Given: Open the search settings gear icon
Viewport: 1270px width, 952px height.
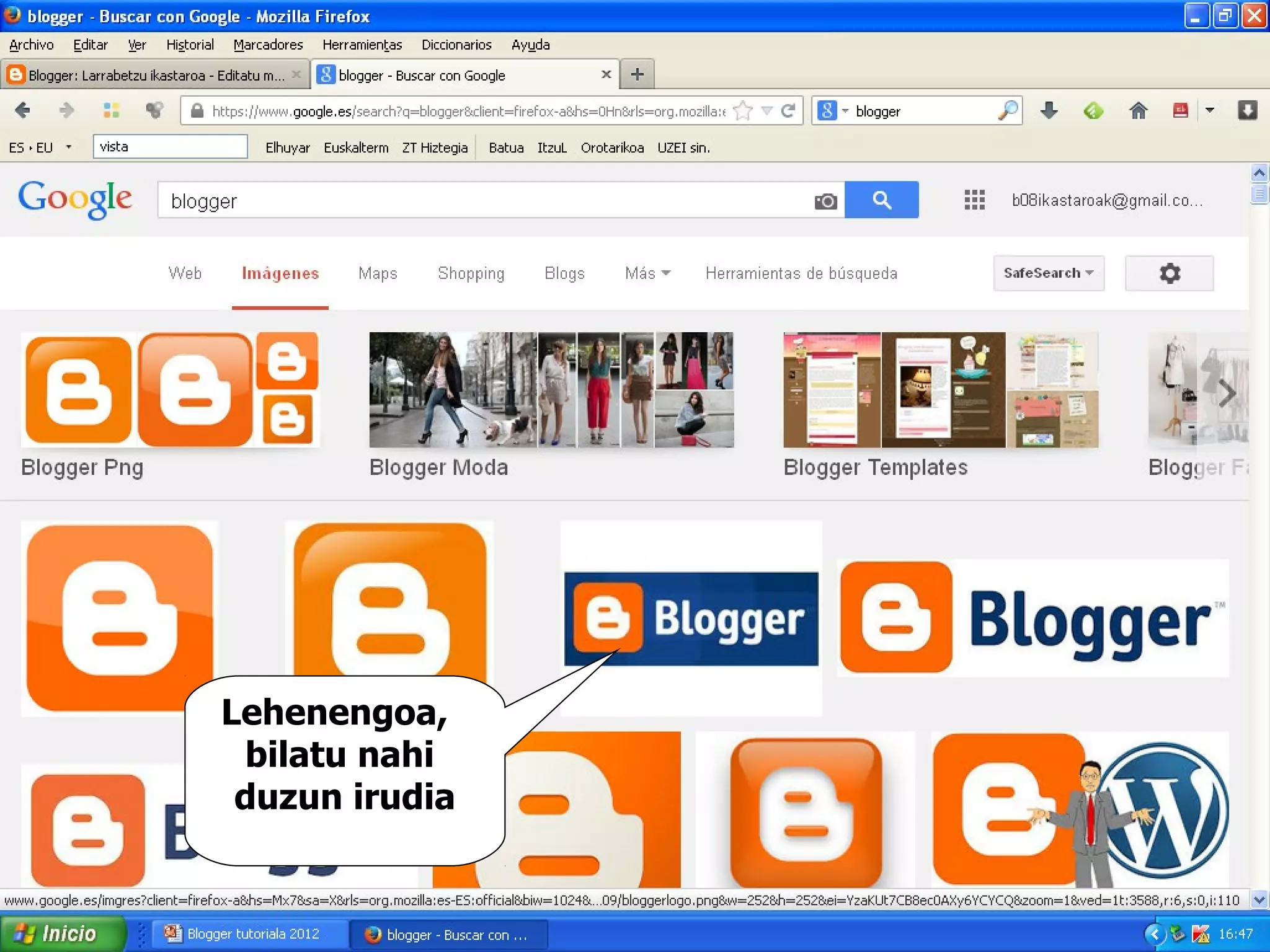Looking at the screenshot, I should tap(1169, 273).
